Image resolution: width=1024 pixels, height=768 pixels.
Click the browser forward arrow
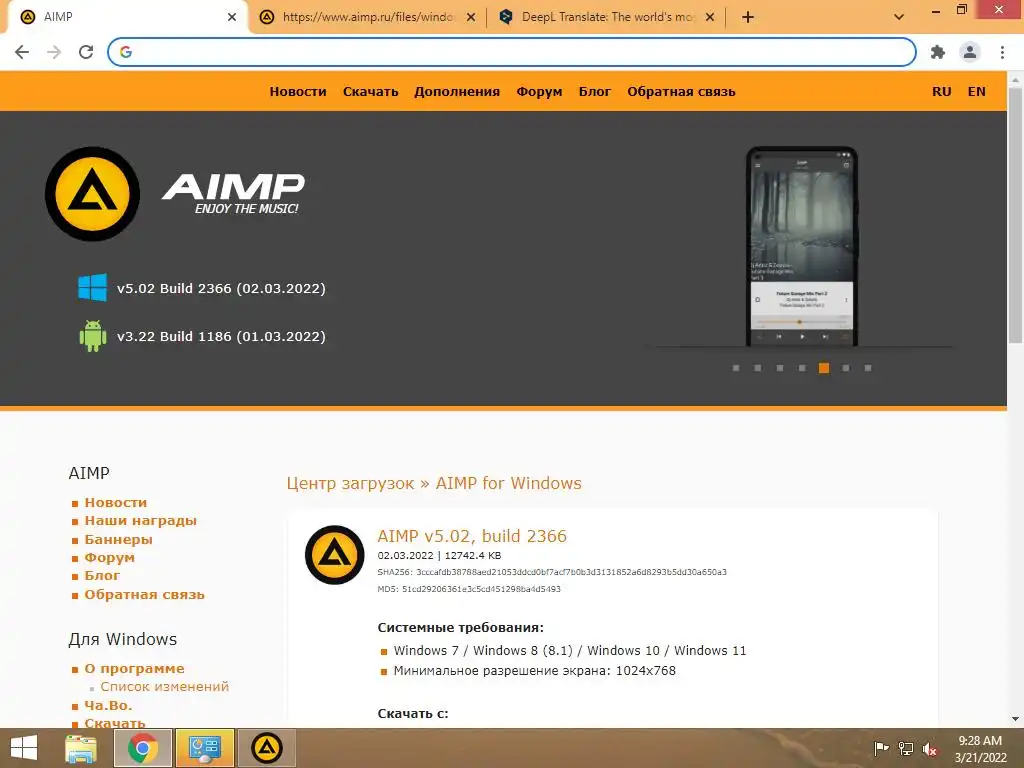[x=54, y=52]
